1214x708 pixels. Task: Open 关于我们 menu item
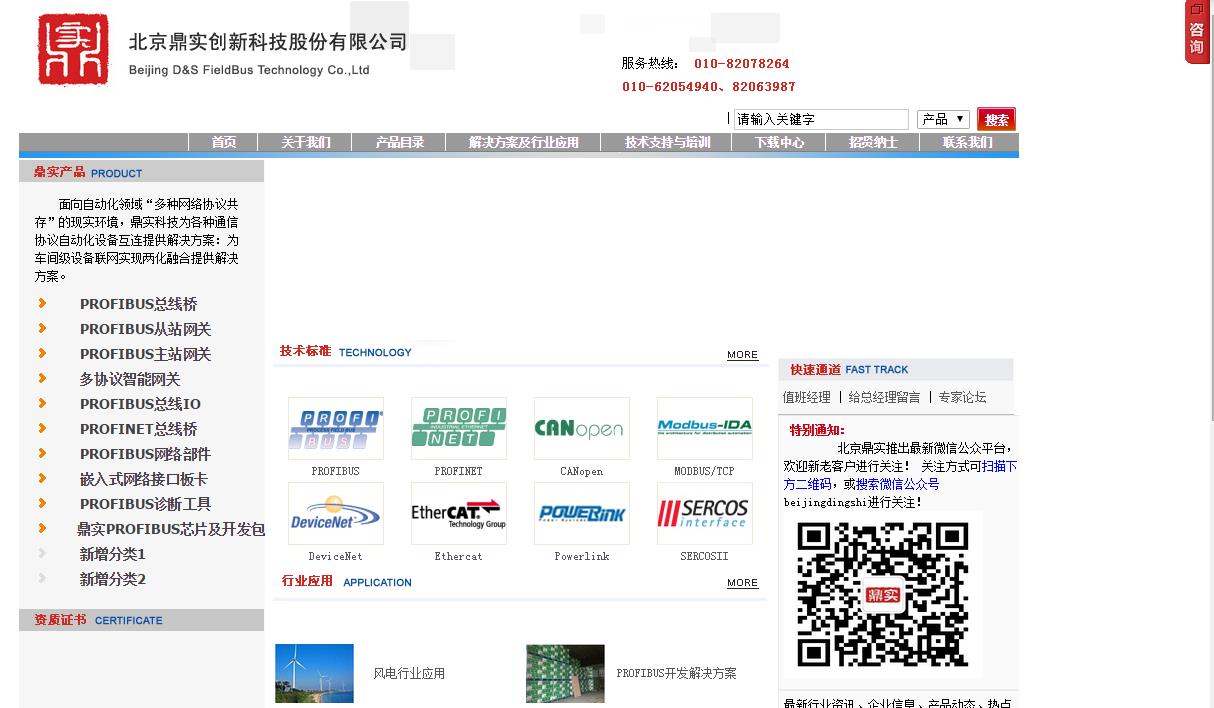(x=305, y=143)
